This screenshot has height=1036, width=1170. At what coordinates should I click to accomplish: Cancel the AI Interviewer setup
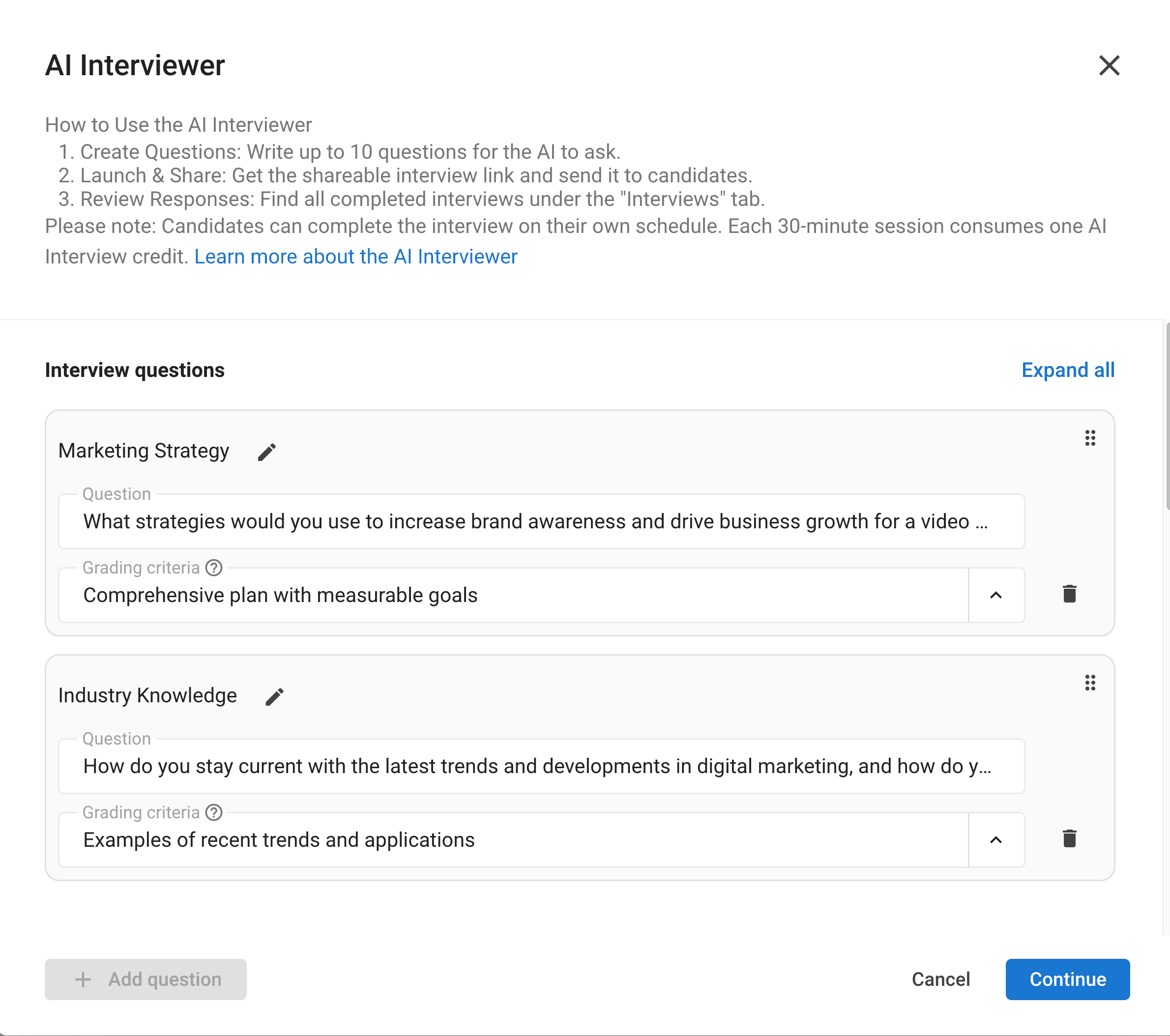pos(940,979)
